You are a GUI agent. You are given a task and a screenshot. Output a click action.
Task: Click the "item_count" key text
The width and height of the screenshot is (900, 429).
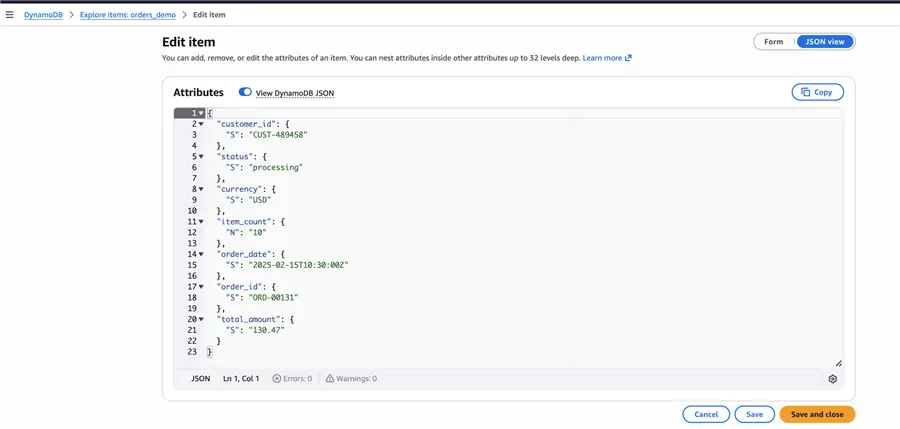[x=243, y=222]
